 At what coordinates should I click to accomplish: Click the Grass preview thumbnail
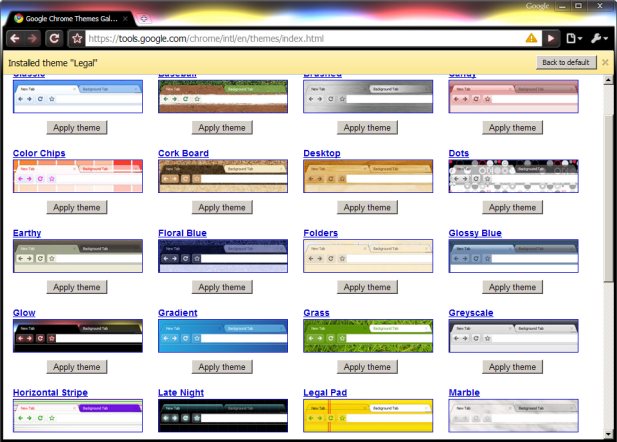click(368, 336)
